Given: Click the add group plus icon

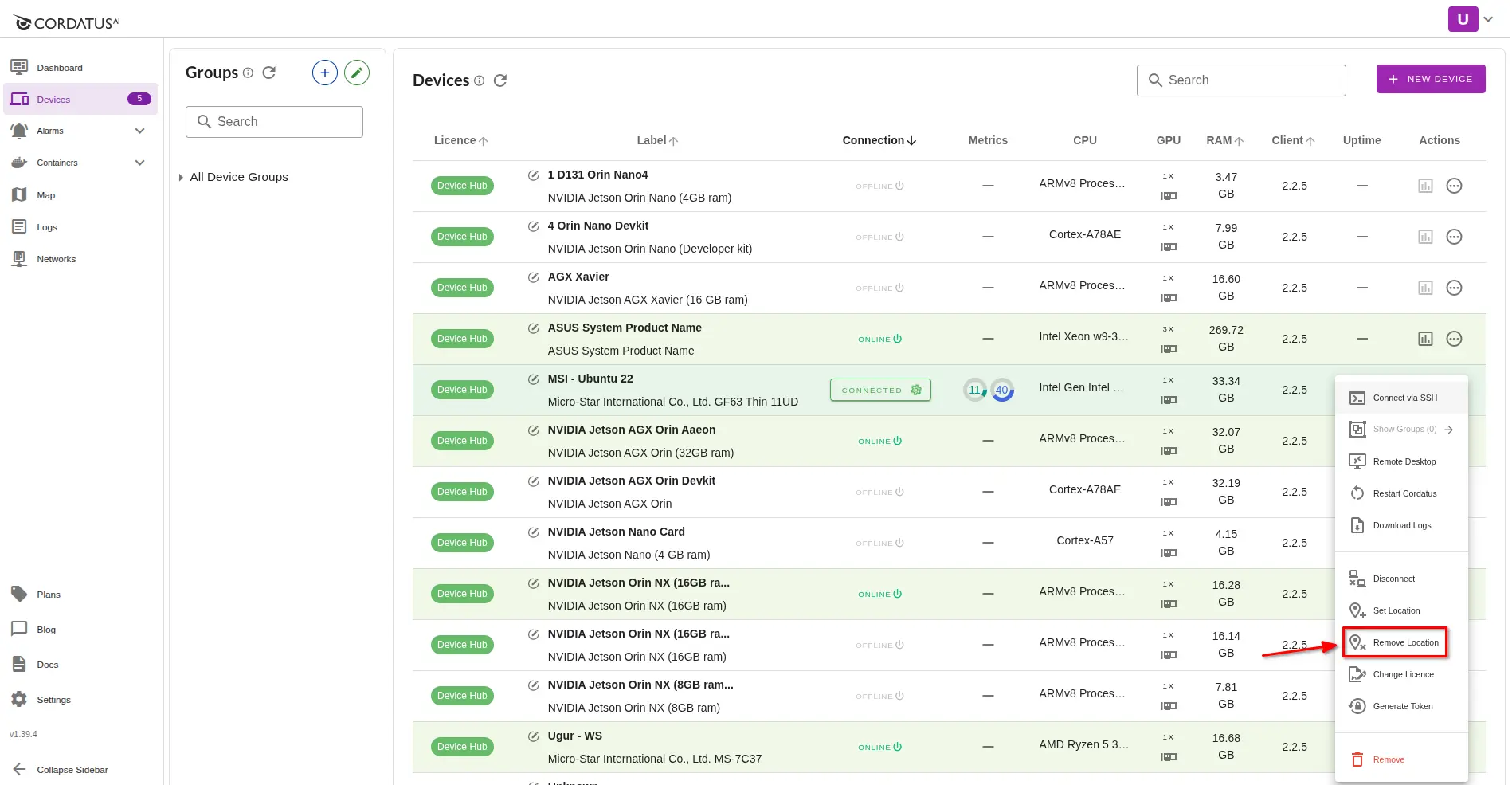Looking at the screenshot, I should (324, 73).
